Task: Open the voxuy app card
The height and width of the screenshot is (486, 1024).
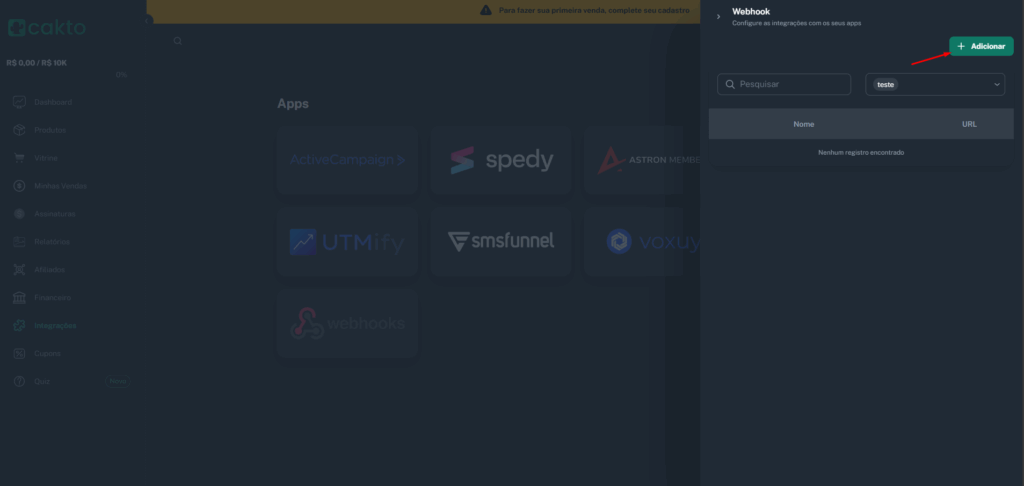Action: coord(641,242)
